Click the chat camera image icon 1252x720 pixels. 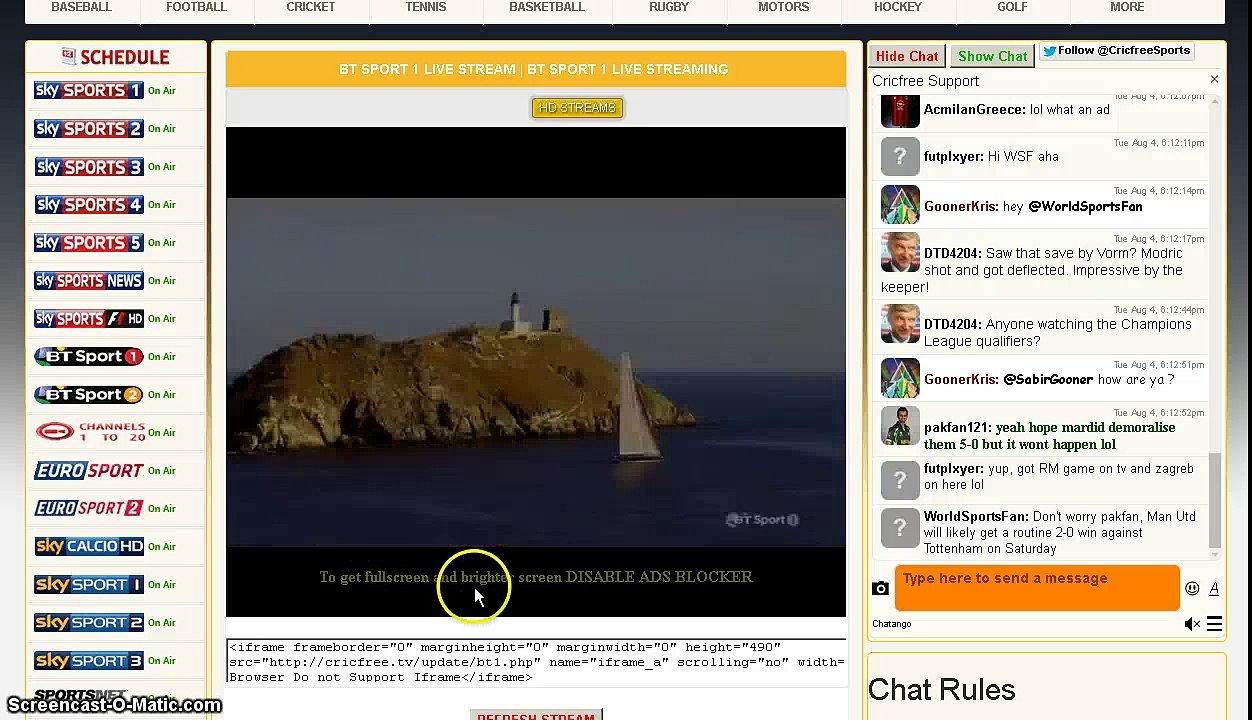(x=880, y=588)
